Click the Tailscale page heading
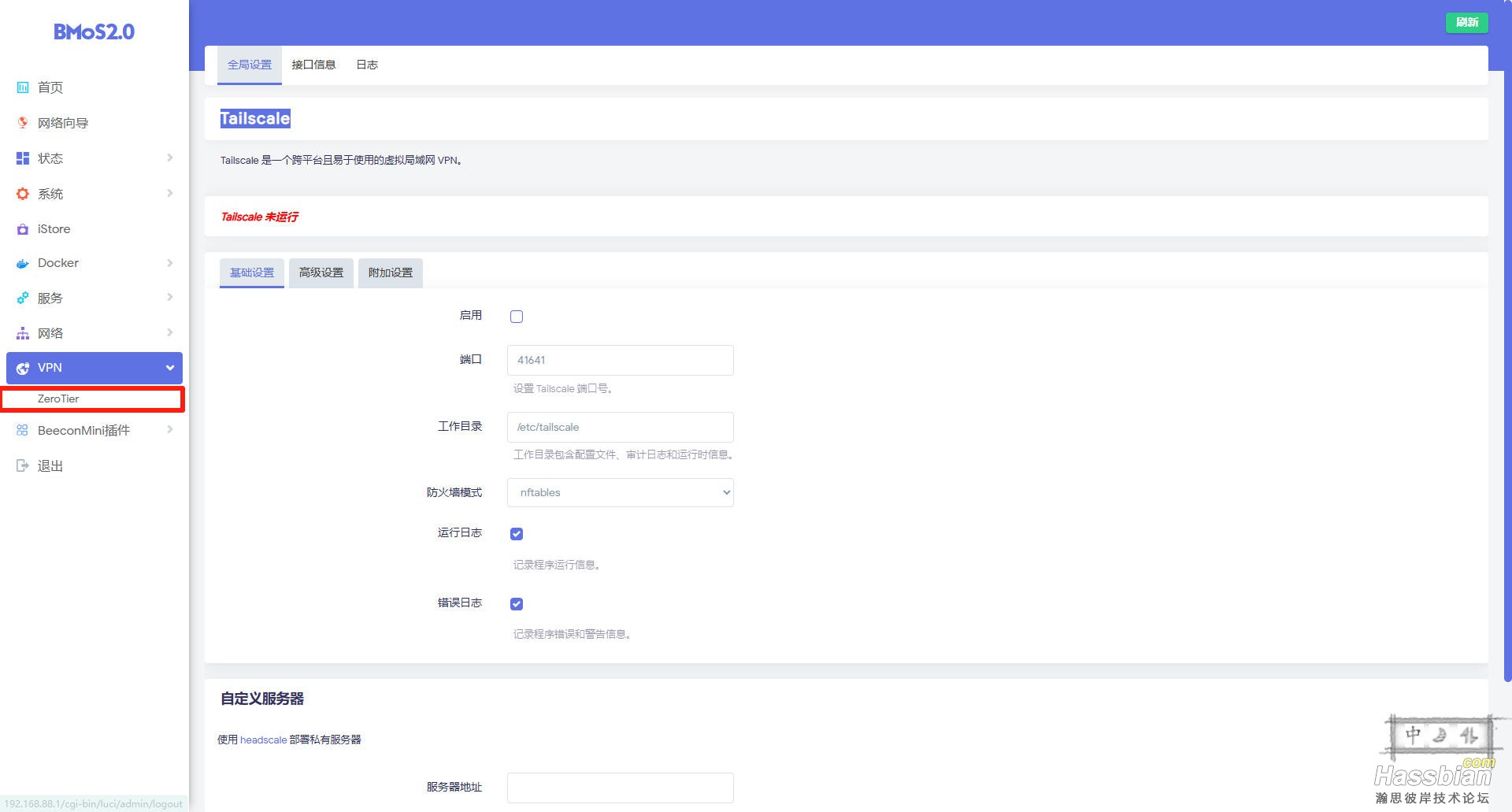Screen dimensions: 1512x812 point(255,119)
